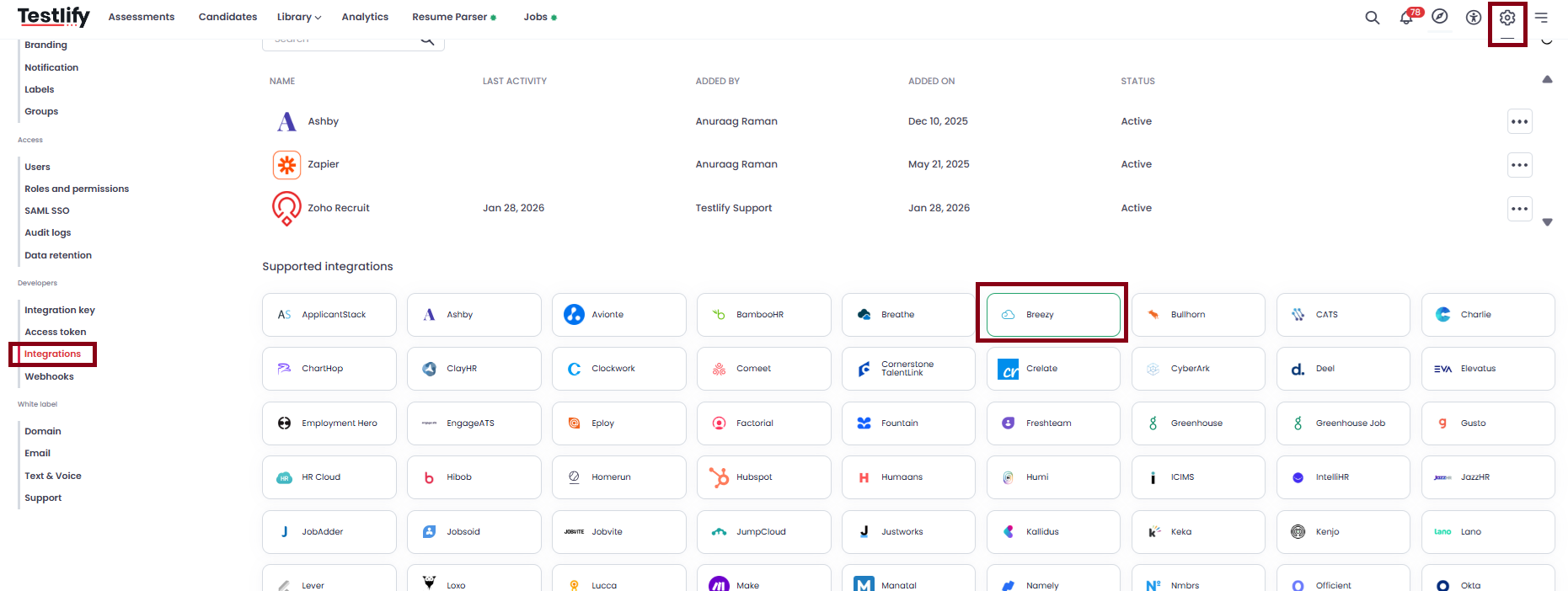The height and width of the screenshot is (591, 1568).
Task: Select the Crelate integration card
Action: (1053, 369)
